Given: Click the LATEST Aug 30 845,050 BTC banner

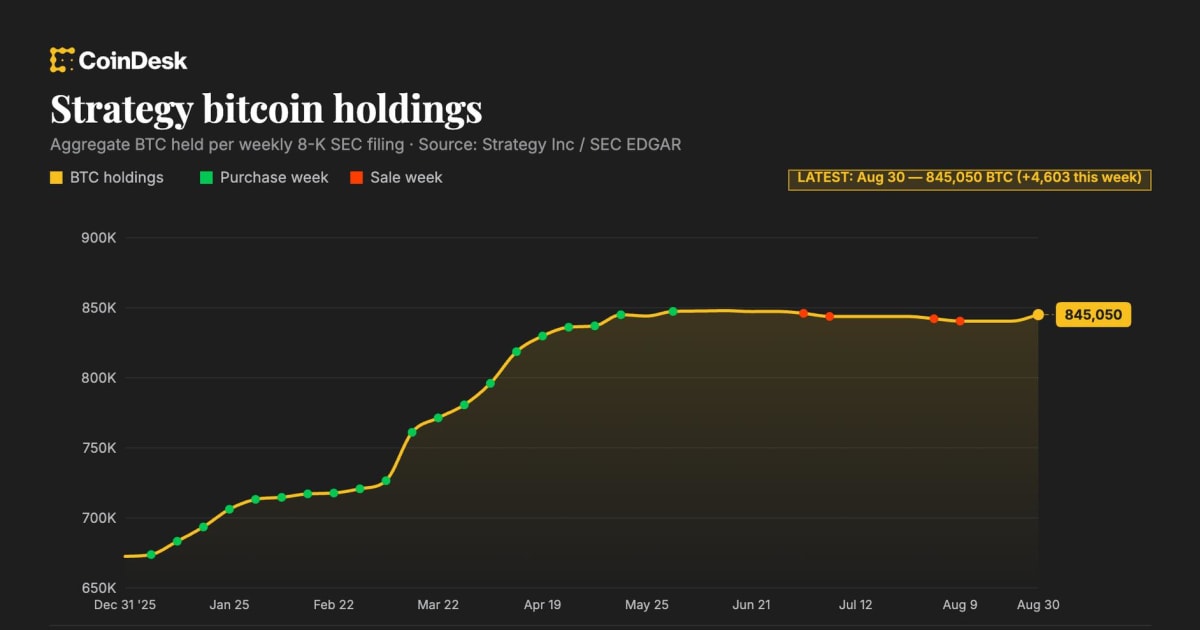Looking at the screenshot, I should click(x=969, y=179).
